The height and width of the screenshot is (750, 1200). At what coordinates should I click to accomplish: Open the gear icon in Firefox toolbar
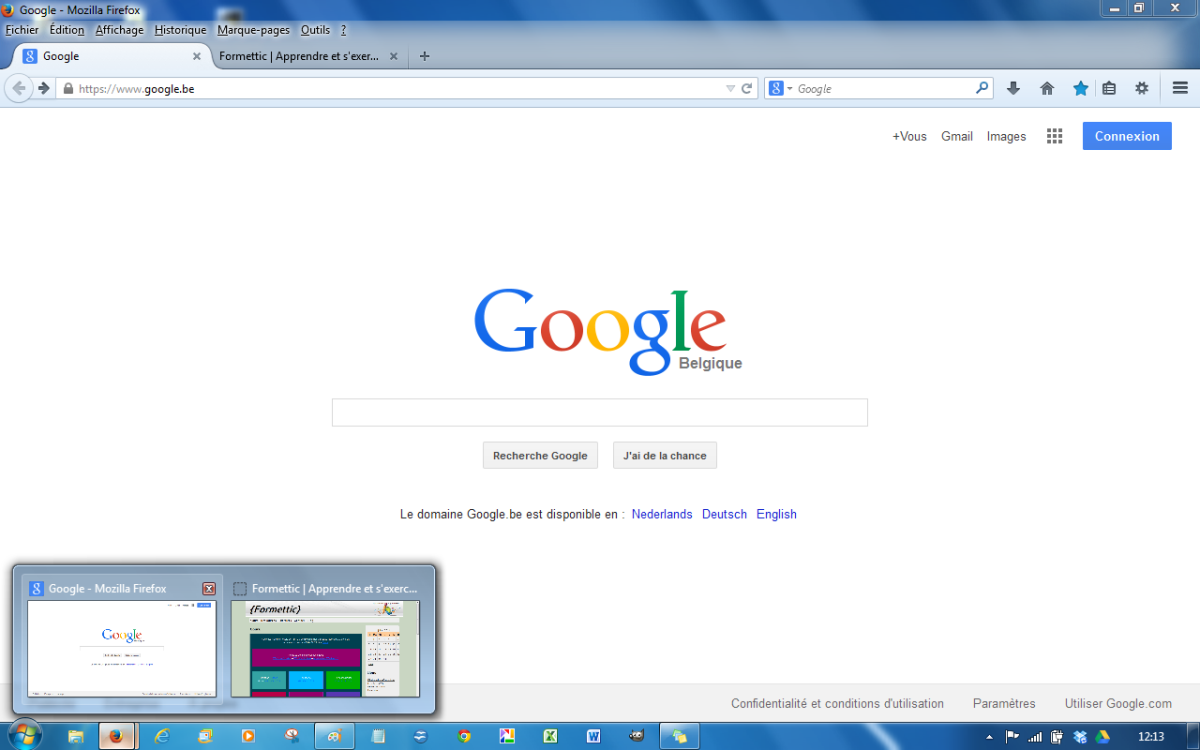coord(1142,88)
